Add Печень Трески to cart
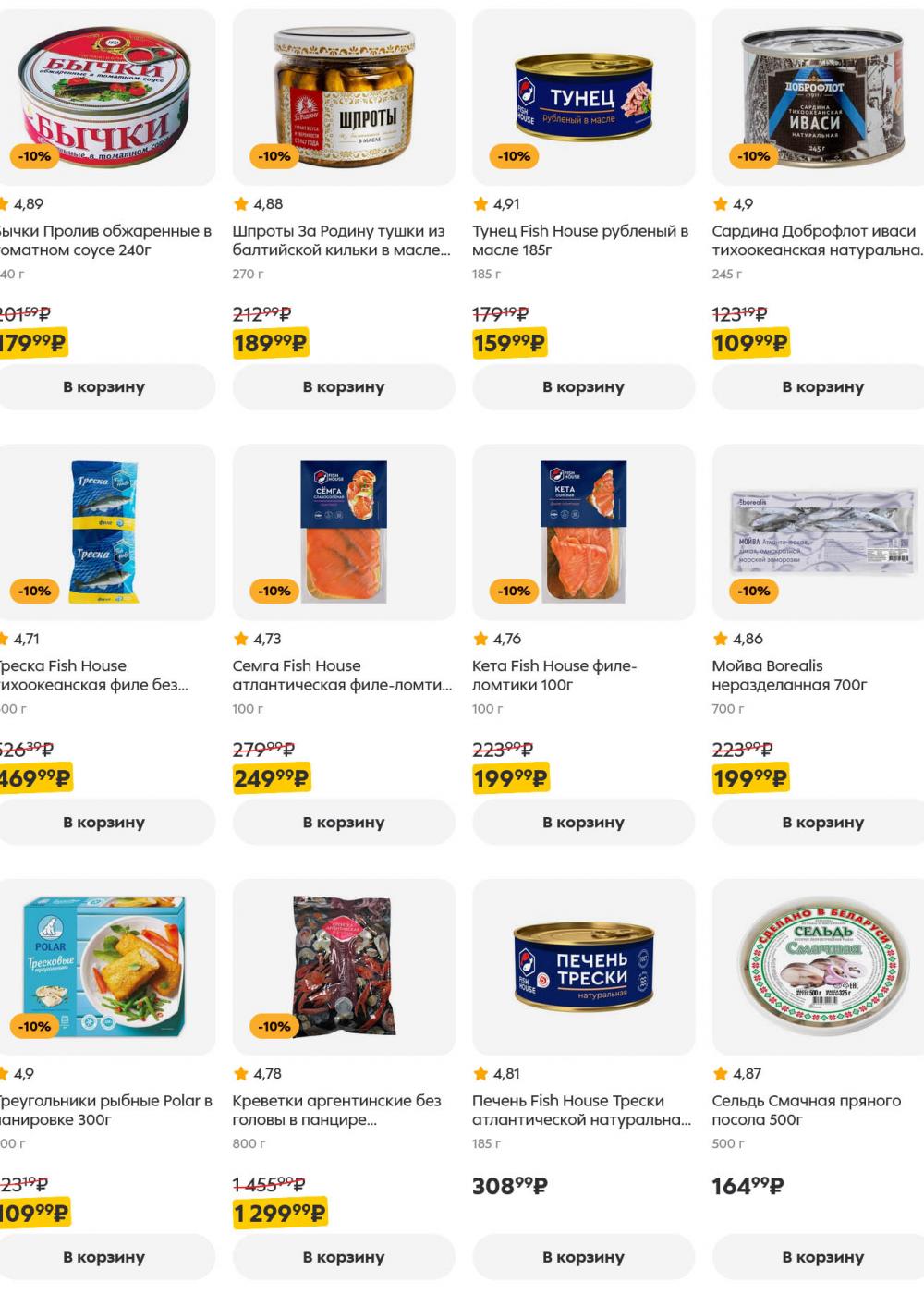The height and width of the screenshot is (1294, 924). tap(583, 1257)
